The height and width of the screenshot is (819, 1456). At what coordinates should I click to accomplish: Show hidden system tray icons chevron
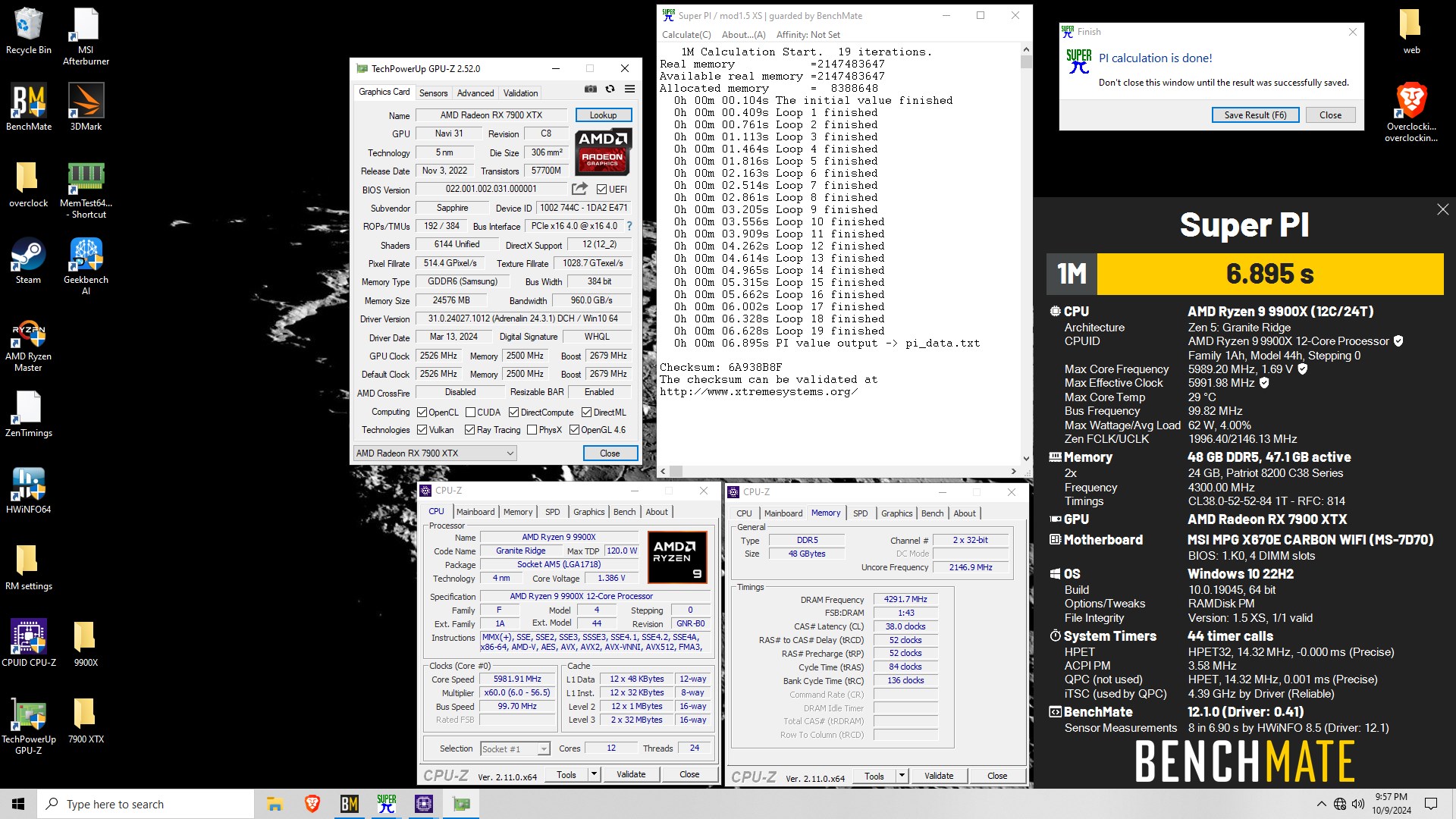coord(1321,804)
